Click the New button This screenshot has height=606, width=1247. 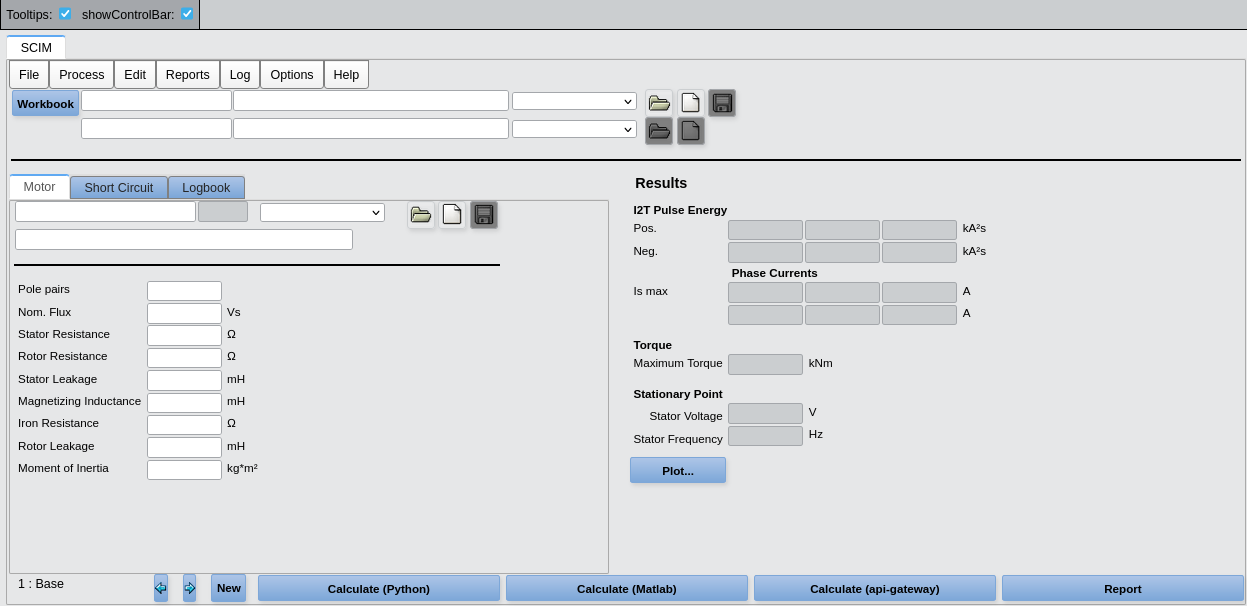(x=229, y=588)
